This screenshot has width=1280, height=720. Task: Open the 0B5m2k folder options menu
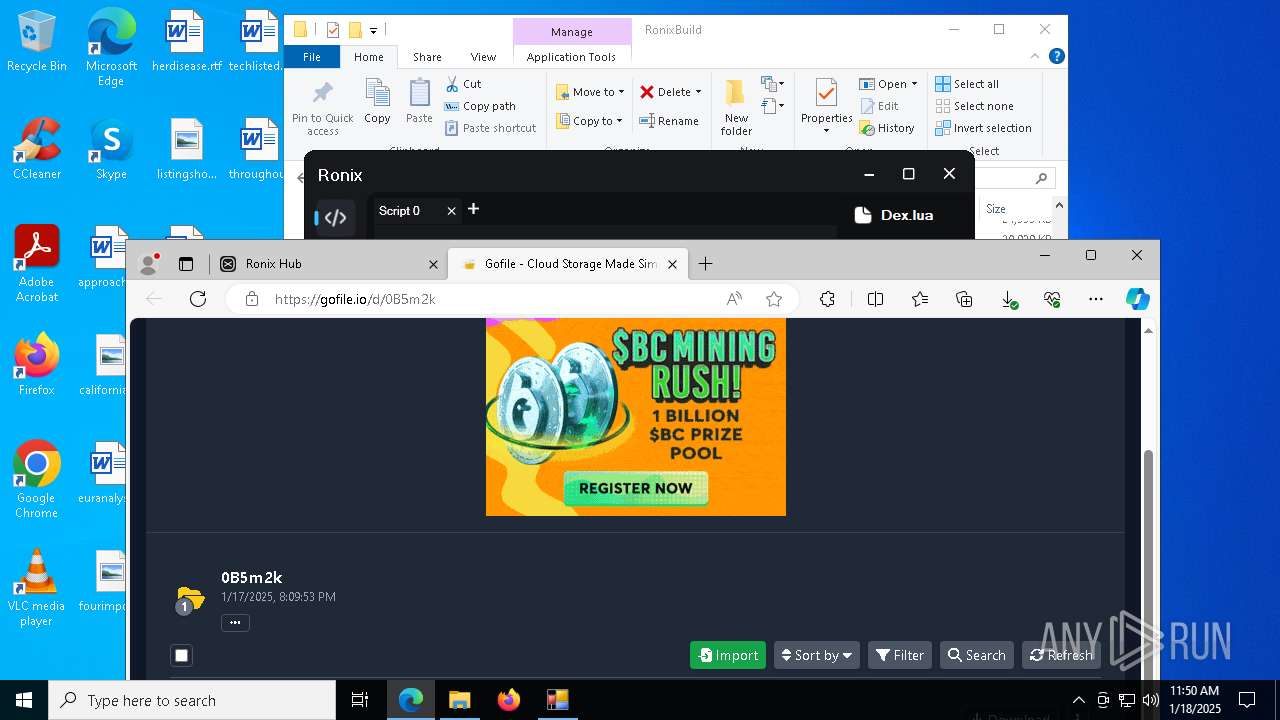pos(235,623)
